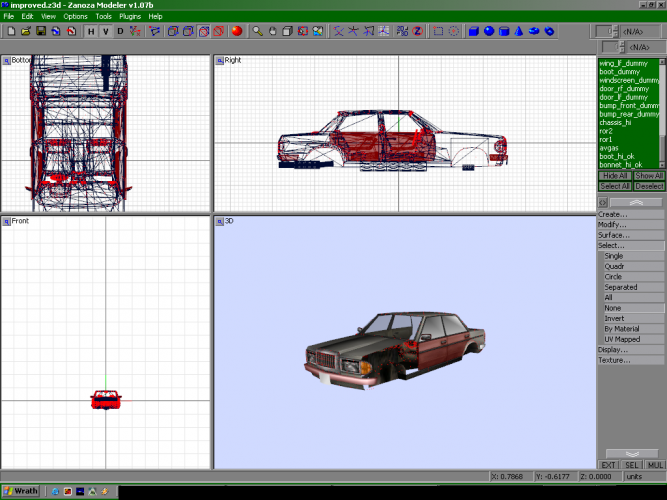Toggle the V axis lock button
This screenshot has height=500, width=667.
pyautogui.click(x=106, y=31)
